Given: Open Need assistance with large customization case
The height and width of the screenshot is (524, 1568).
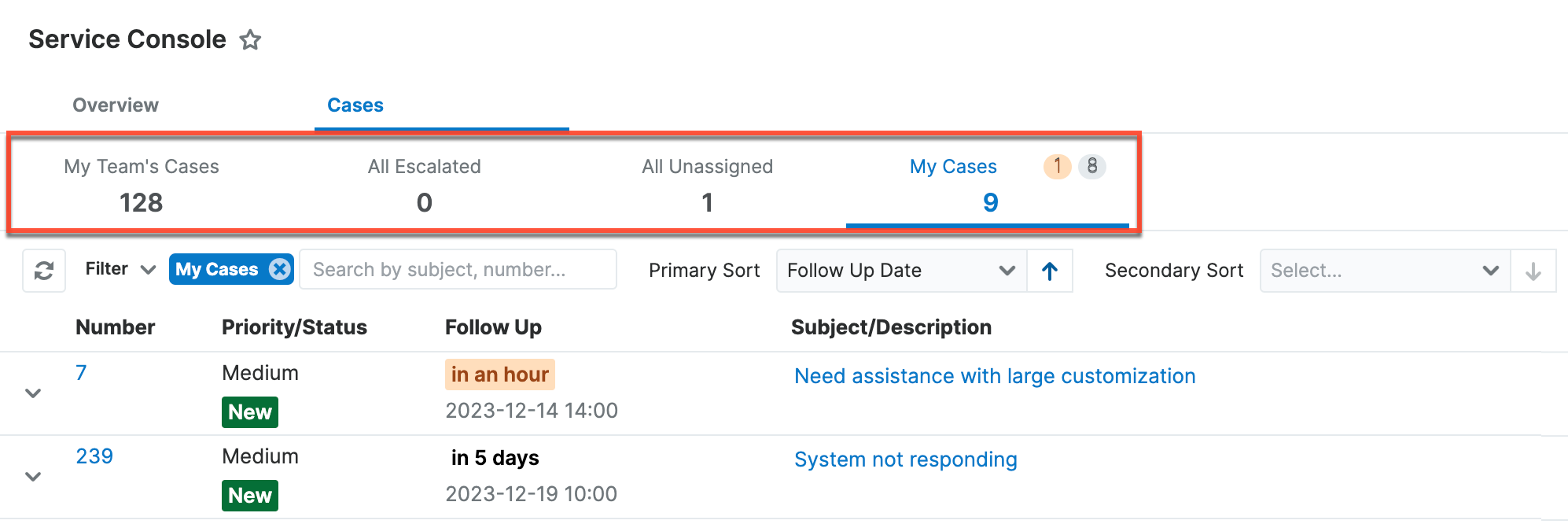Looking at the screenshot, I should [995, 375].
